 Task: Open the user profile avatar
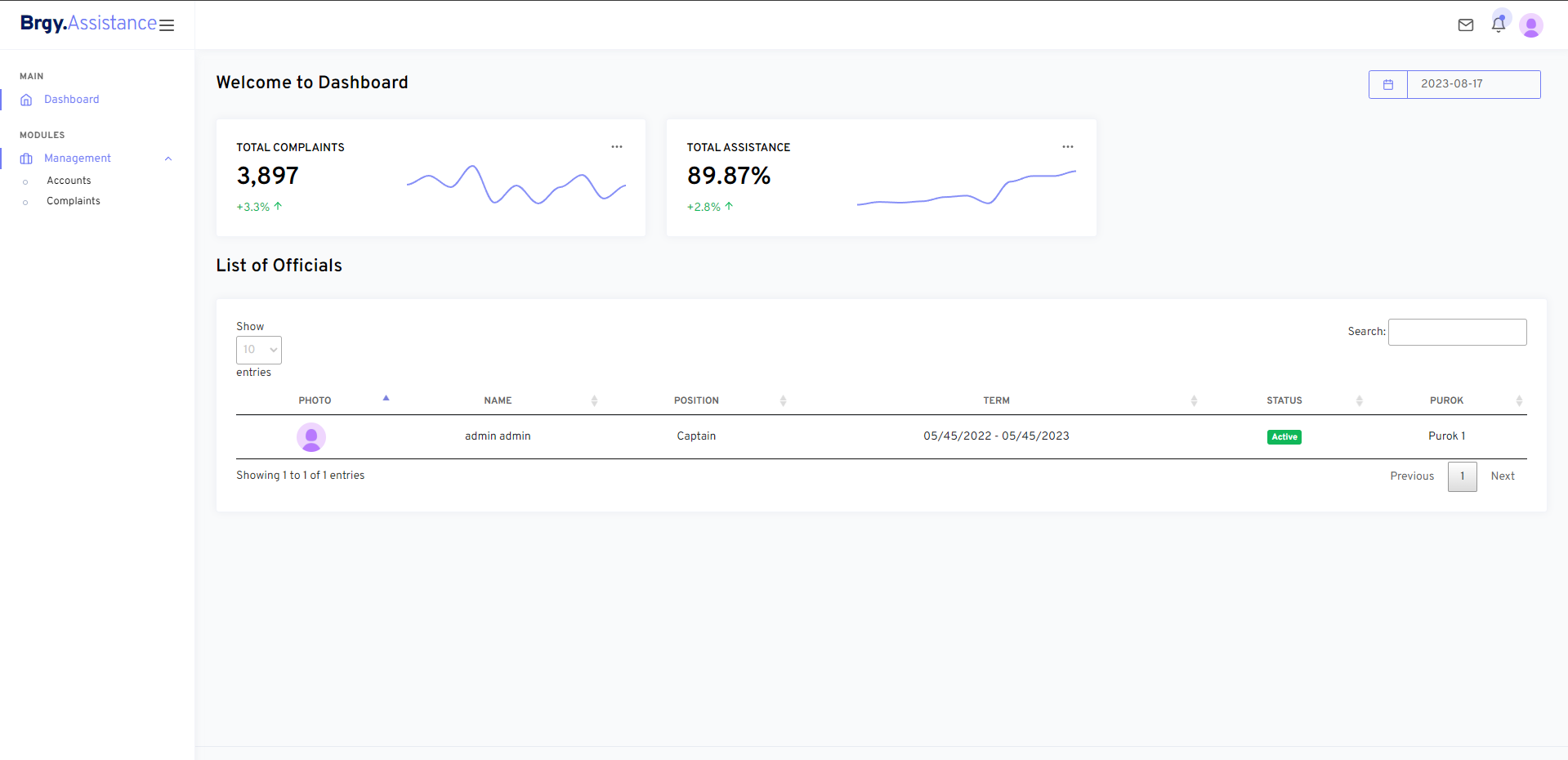1531,25
